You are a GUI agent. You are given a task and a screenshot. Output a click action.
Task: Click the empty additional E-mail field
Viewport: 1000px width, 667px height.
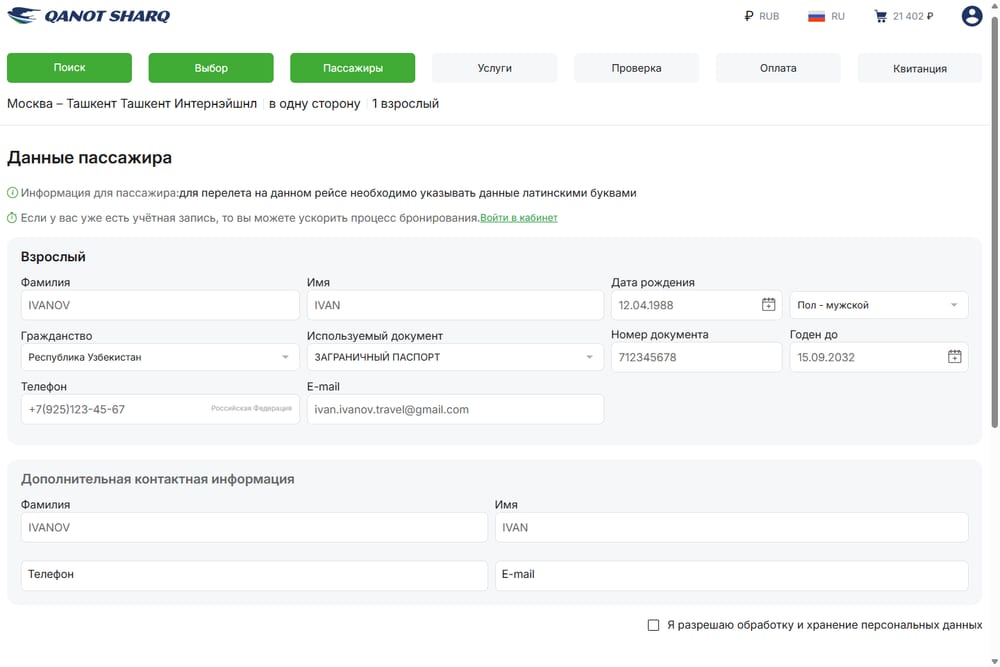[732, 575]
